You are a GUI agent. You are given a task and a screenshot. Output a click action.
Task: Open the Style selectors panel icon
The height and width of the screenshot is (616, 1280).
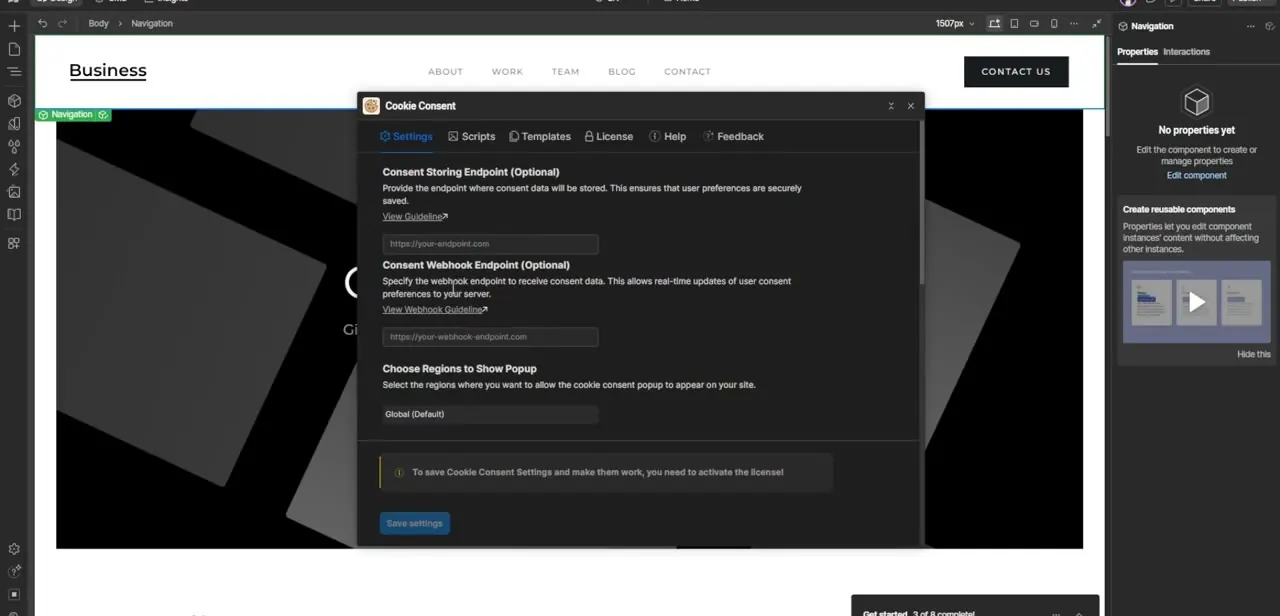tap(14, 124)
